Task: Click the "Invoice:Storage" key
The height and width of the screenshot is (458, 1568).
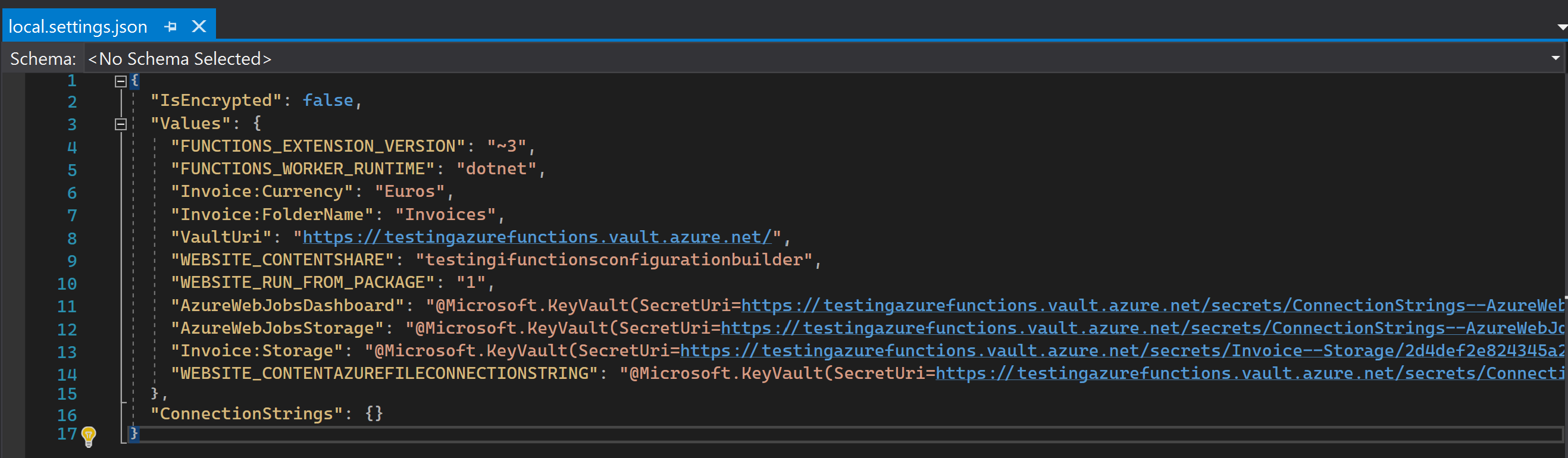Action: coord(257,351)
